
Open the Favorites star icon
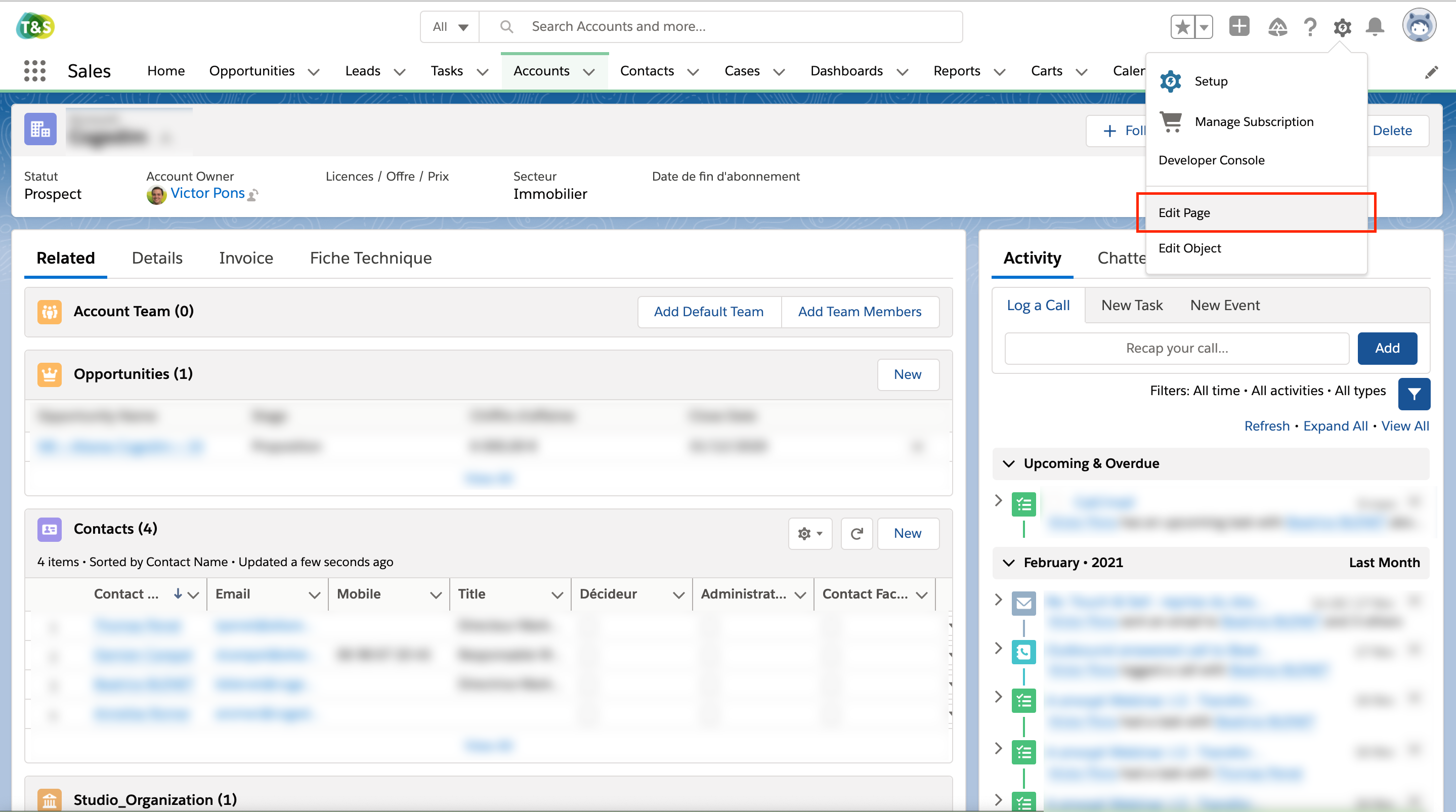click(x=1182, y=26)
